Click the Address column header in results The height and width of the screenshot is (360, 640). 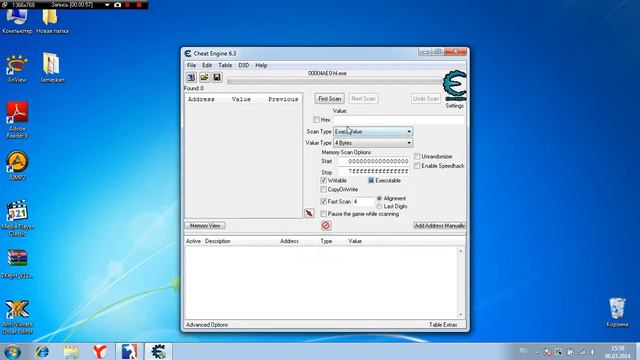coord(201,99)
